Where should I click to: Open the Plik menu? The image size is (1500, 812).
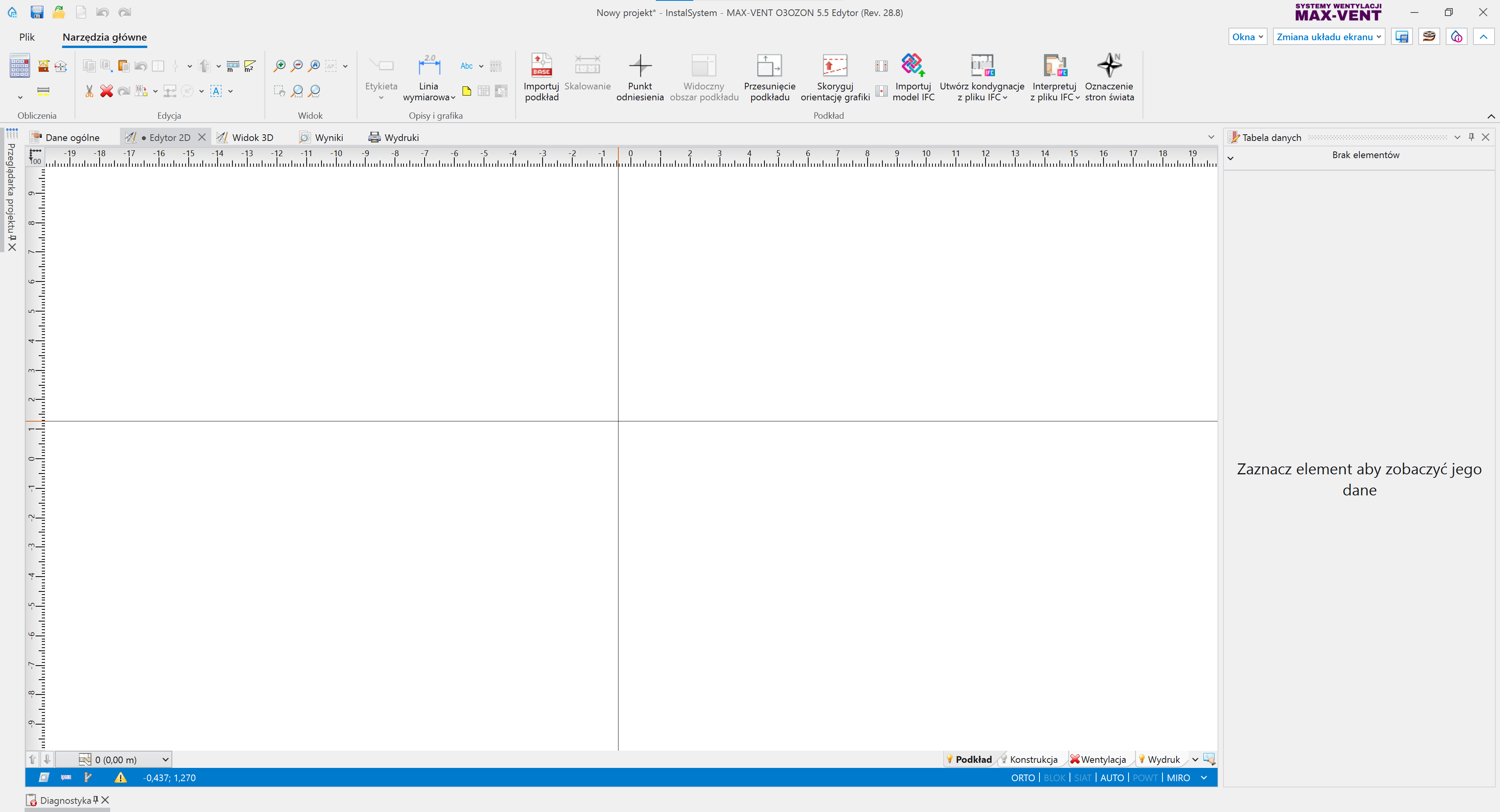point(27,37)
